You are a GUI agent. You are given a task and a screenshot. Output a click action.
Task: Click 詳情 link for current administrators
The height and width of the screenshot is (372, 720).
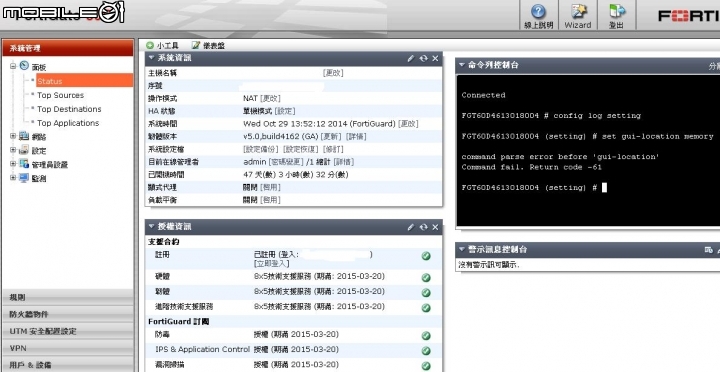(343, 162)
